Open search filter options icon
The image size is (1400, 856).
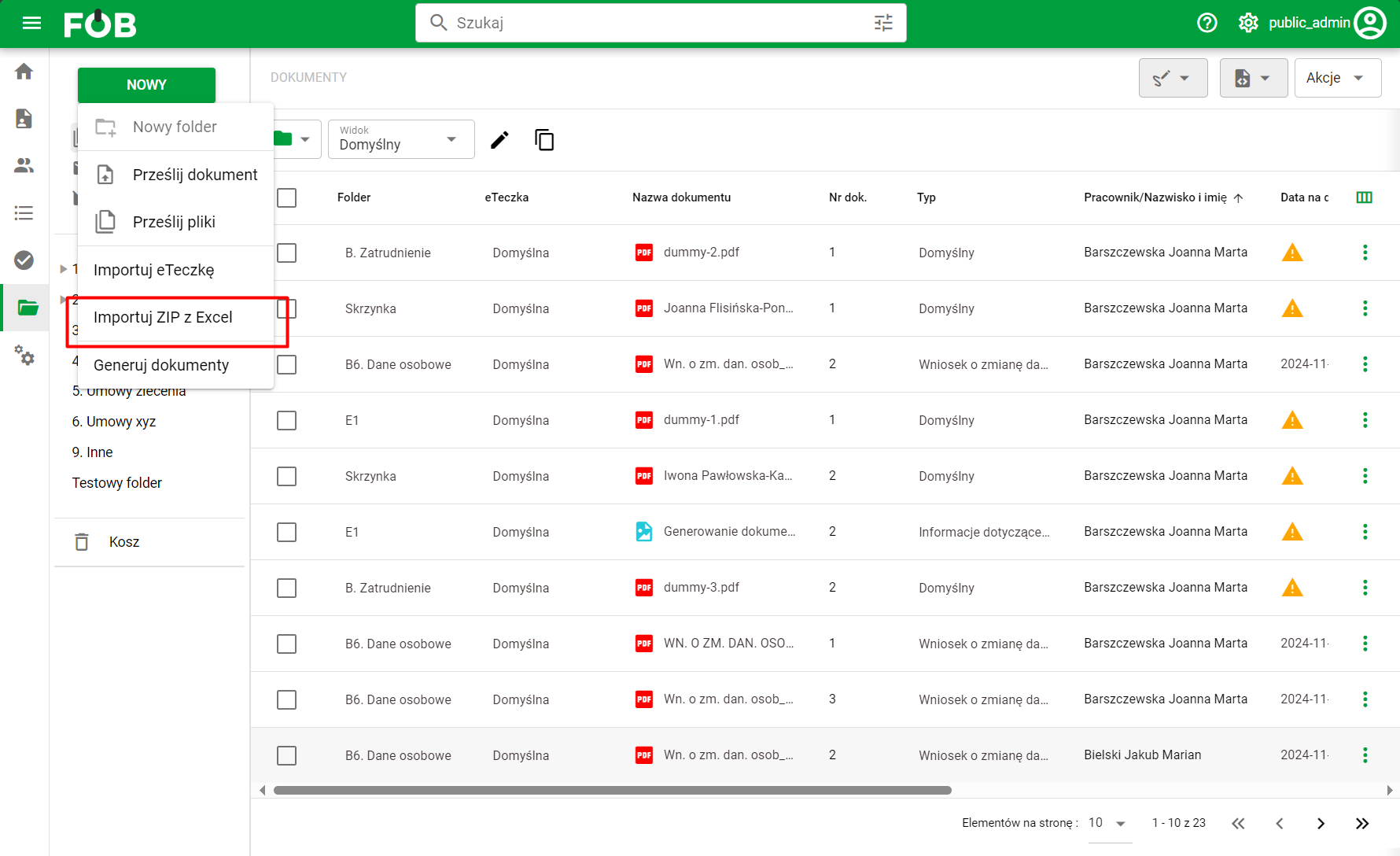pos(883,23)
